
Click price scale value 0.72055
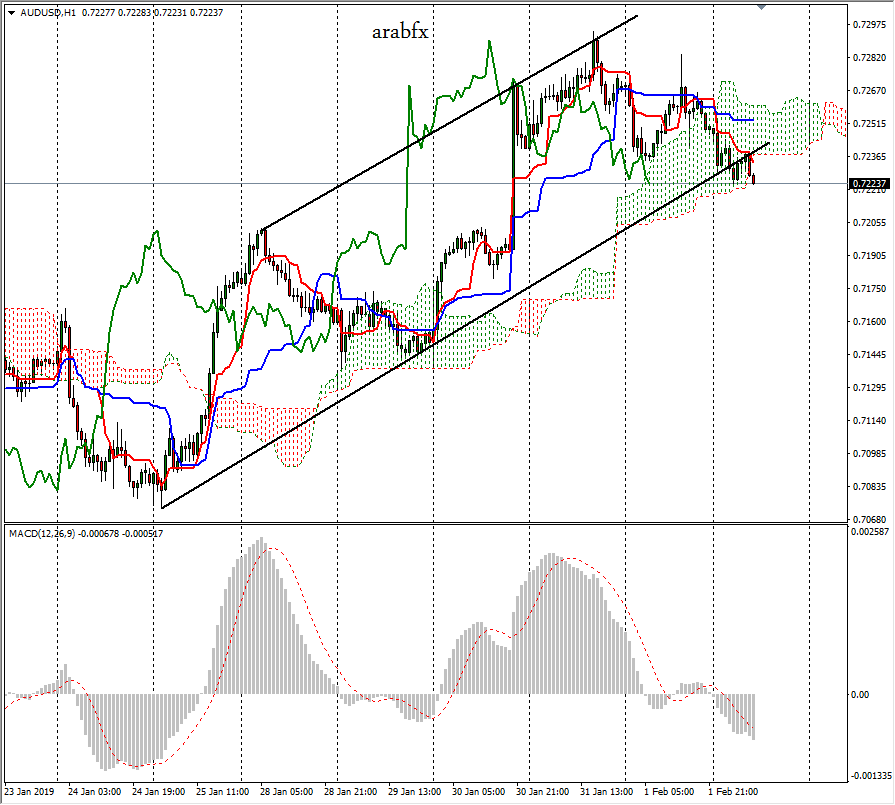(x=869, y=223)
